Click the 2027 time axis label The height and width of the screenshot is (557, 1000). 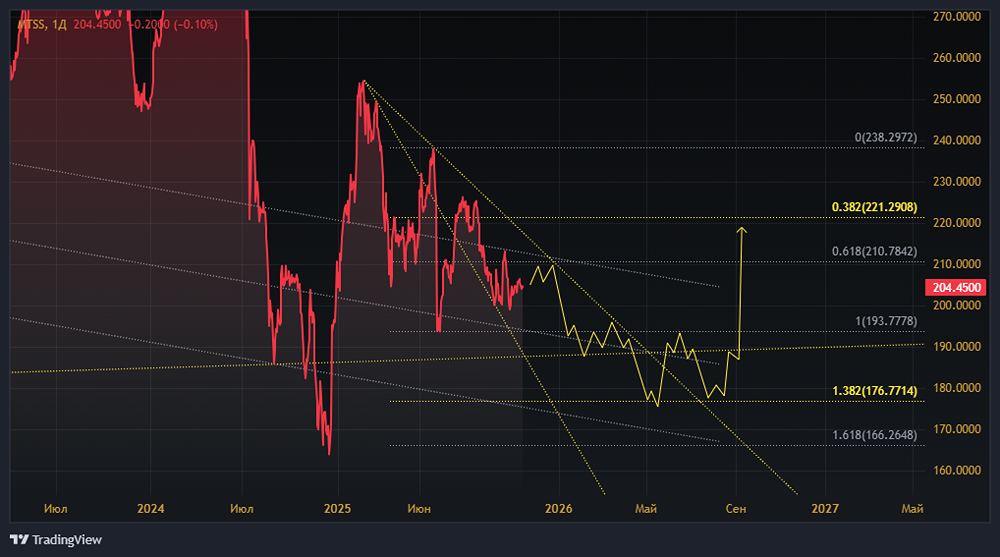(825, 509)
